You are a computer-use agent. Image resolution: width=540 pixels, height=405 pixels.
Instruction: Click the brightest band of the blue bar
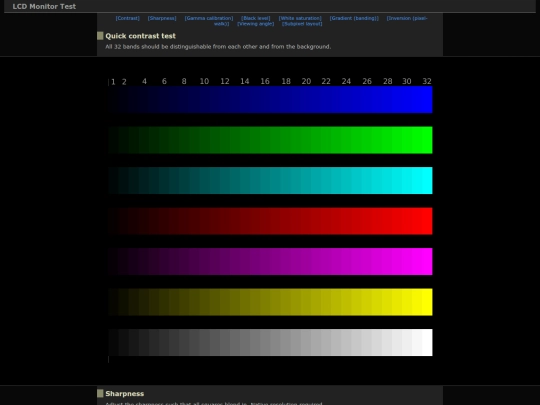pos(427,100)
